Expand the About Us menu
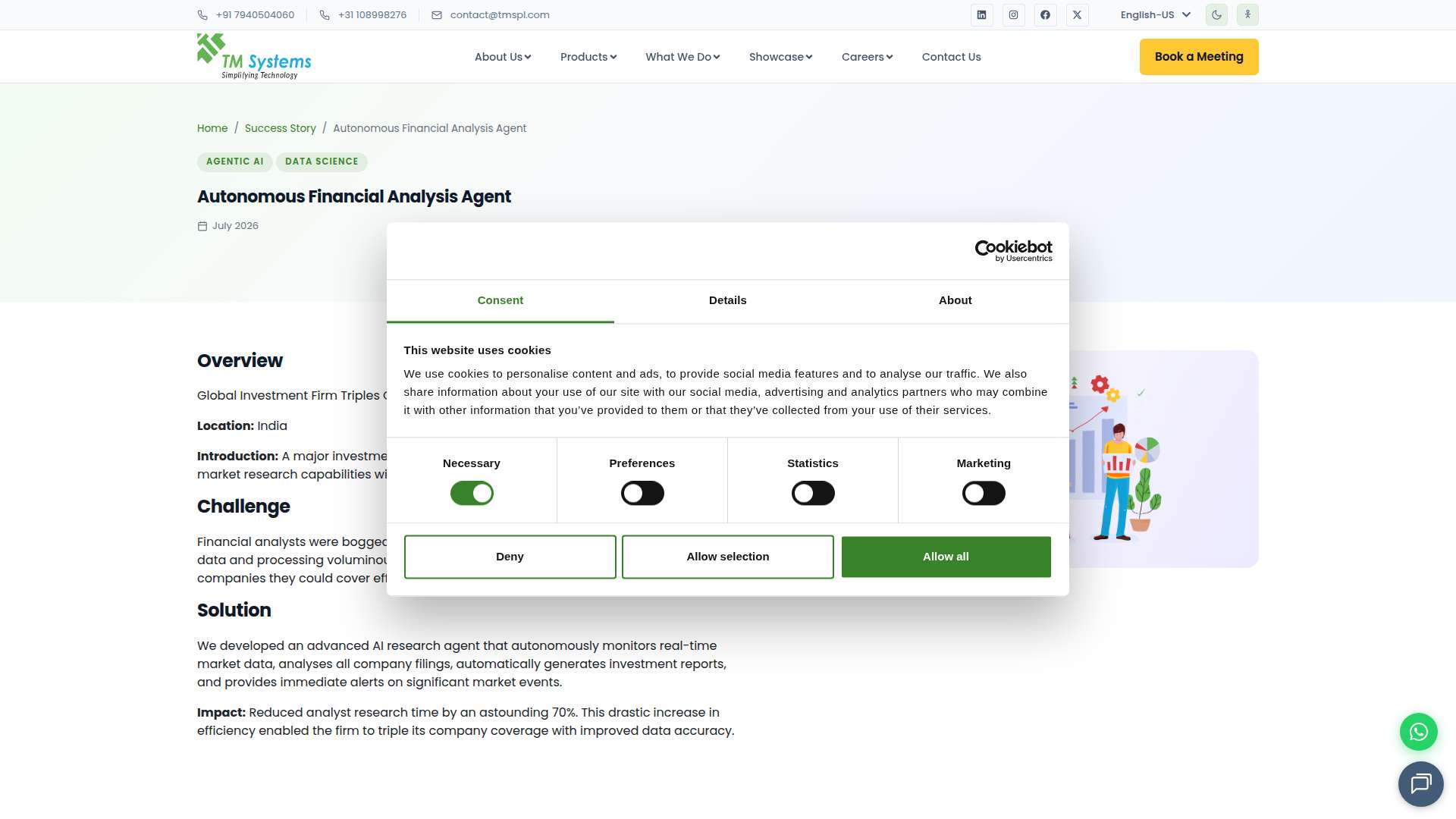The width and height of the screenshot is (1456, 819). (503, 57)
